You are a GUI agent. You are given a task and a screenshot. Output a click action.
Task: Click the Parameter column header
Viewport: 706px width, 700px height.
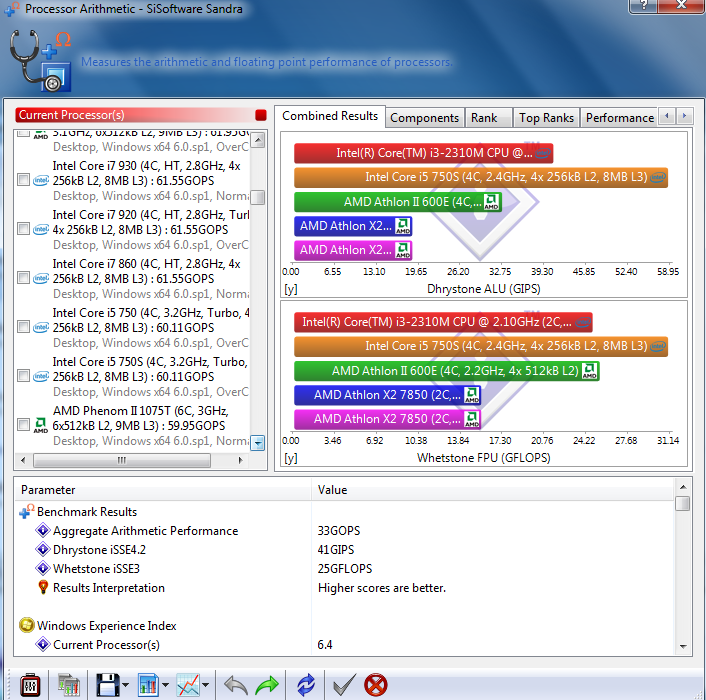(163, 490)
